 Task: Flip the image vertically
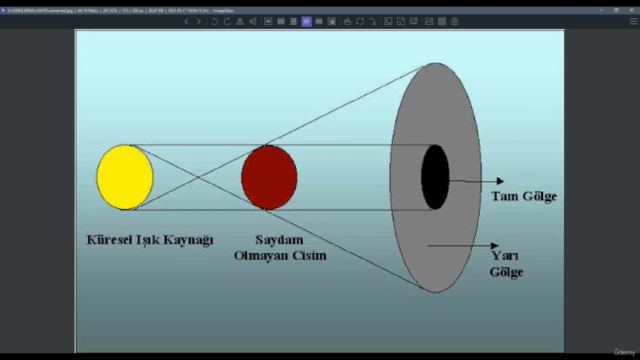point(253,22)
